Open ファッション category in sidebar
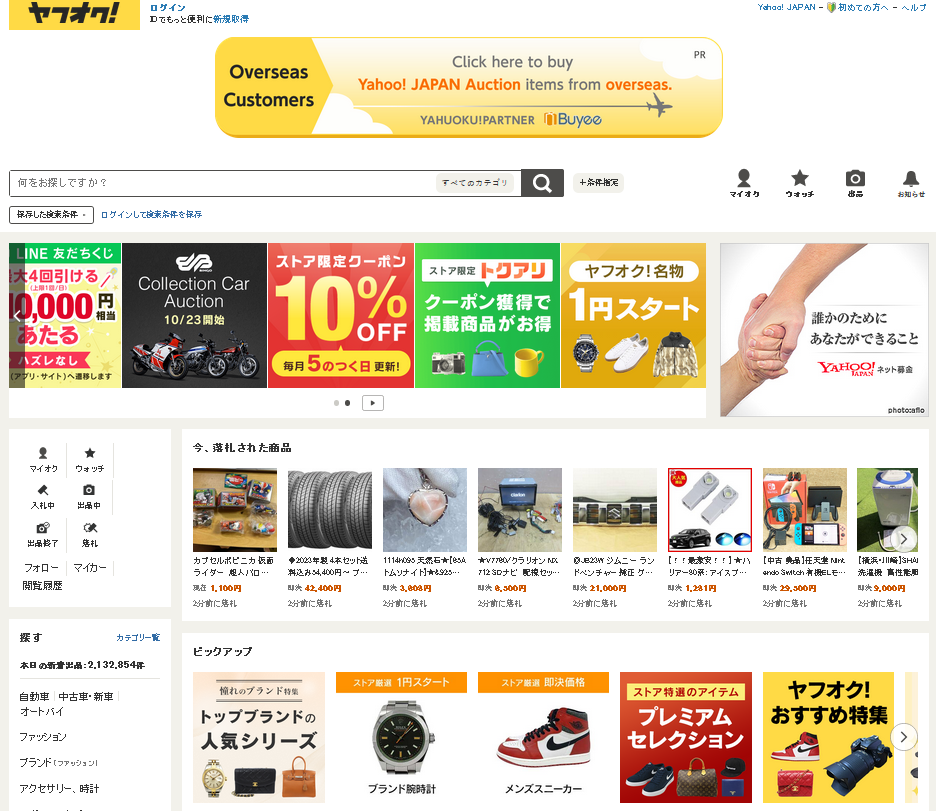Screen dimensions: 936x811 [42, 737]
